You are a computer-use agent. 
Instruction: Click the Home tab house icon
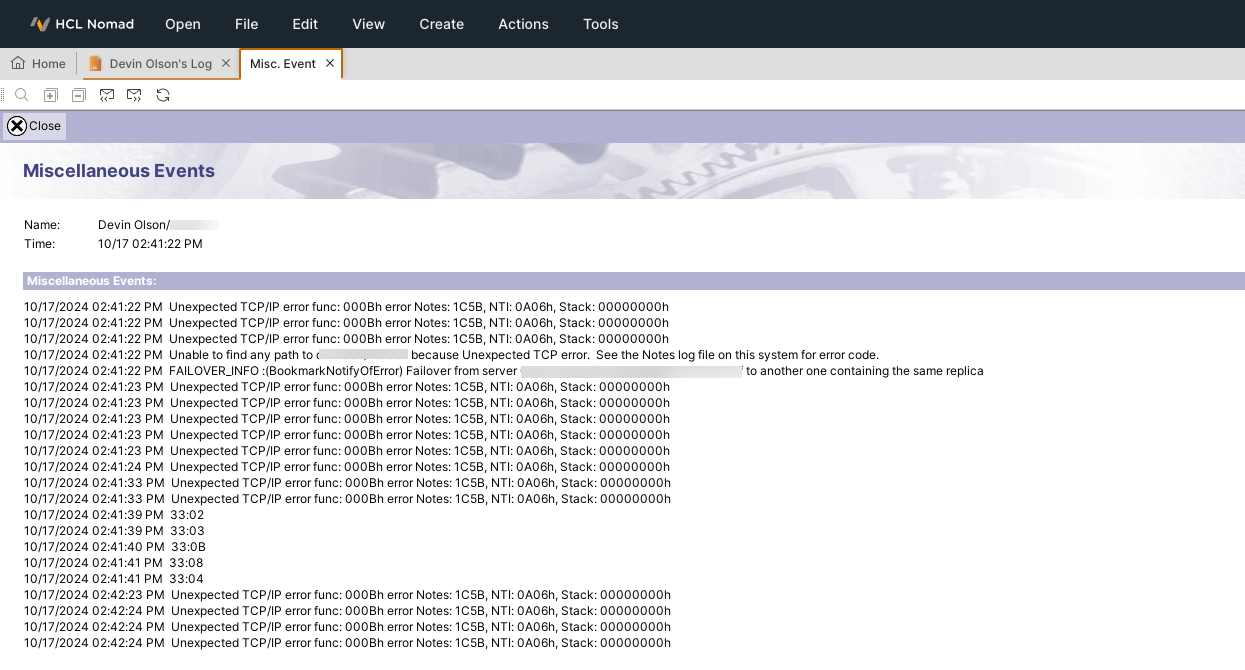pyautogui.click(x=18, y=63)
